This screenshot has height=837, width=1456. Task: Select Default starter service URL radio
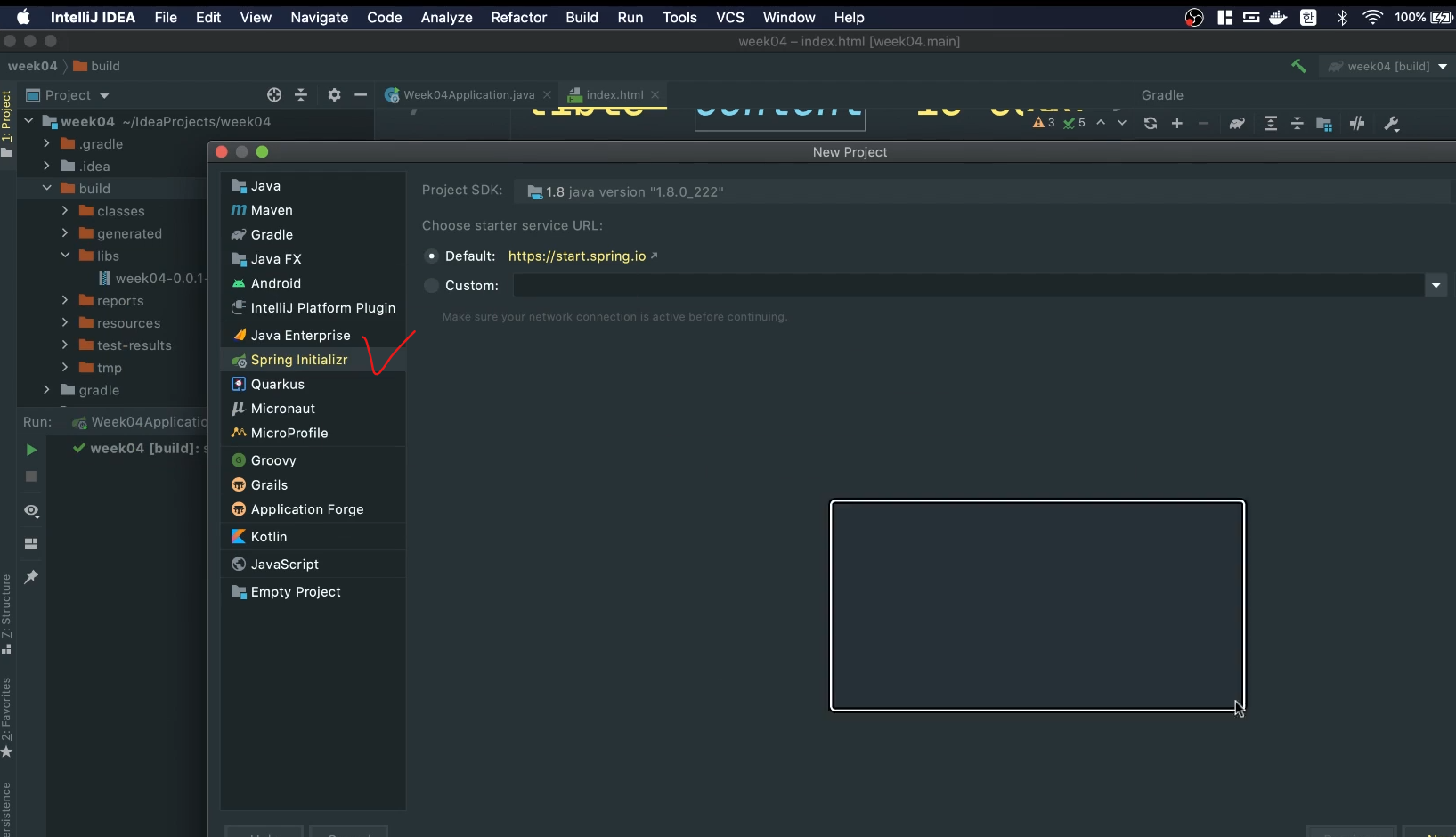(x=432, y=256)
